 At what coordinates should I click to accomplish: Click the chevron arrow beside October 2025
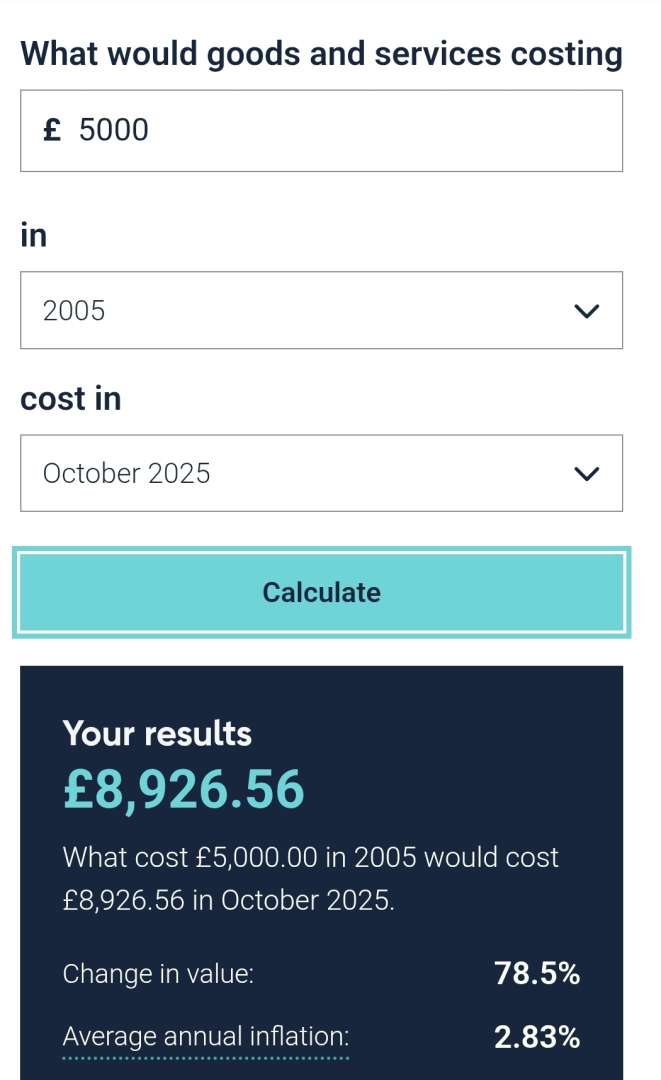coord(586,474)
